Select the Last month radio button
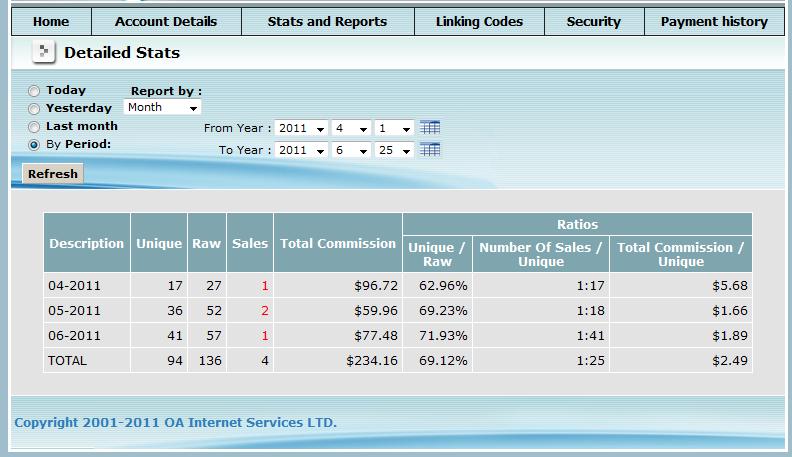 [34, 127]
